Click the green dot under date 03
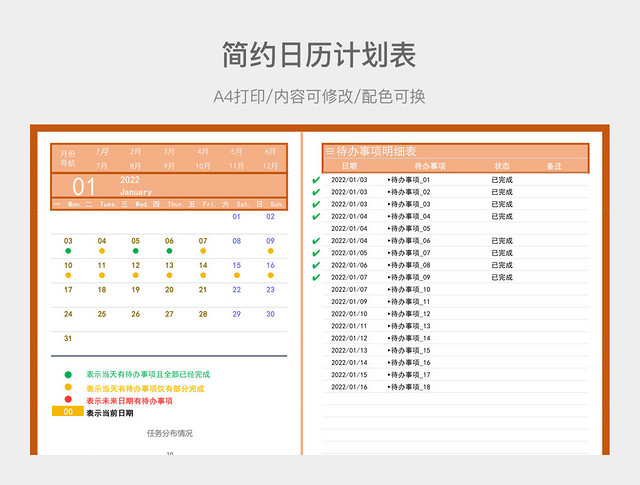640x485 pixels. [x=68, y=251]
